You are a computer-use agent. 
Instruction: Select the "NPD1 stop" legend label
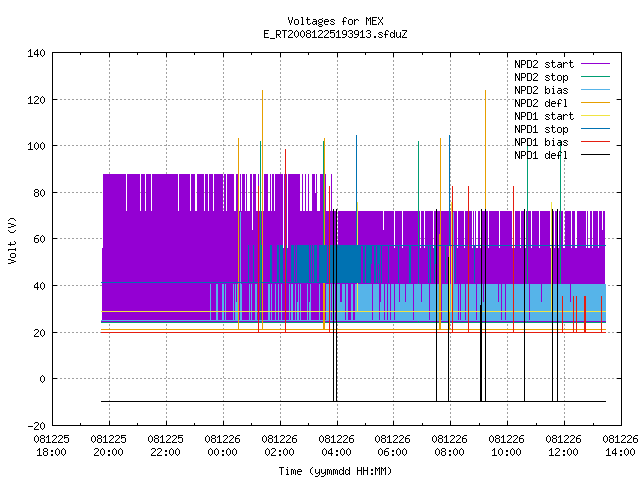click(x=541, y=129)
